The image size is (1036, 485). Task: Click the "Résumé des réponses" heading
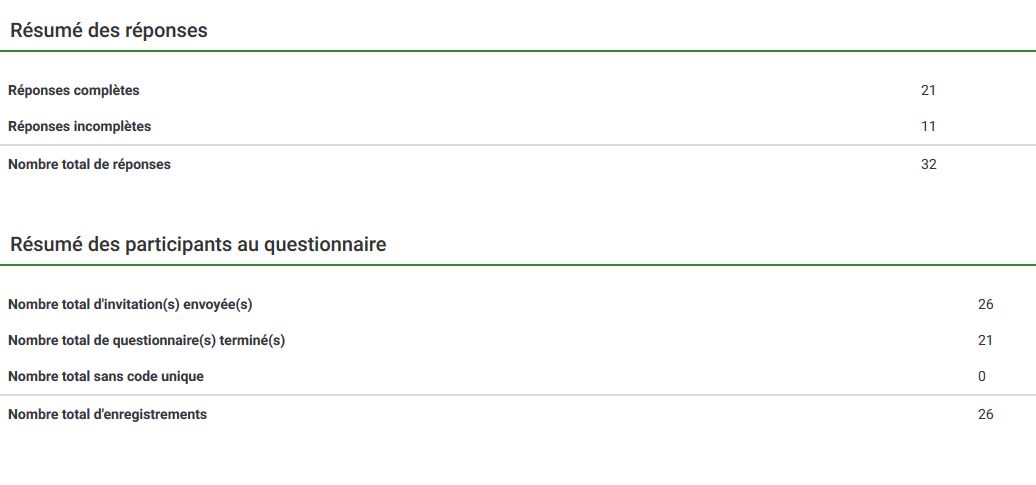pyautogui.click(x=109, y=31)
